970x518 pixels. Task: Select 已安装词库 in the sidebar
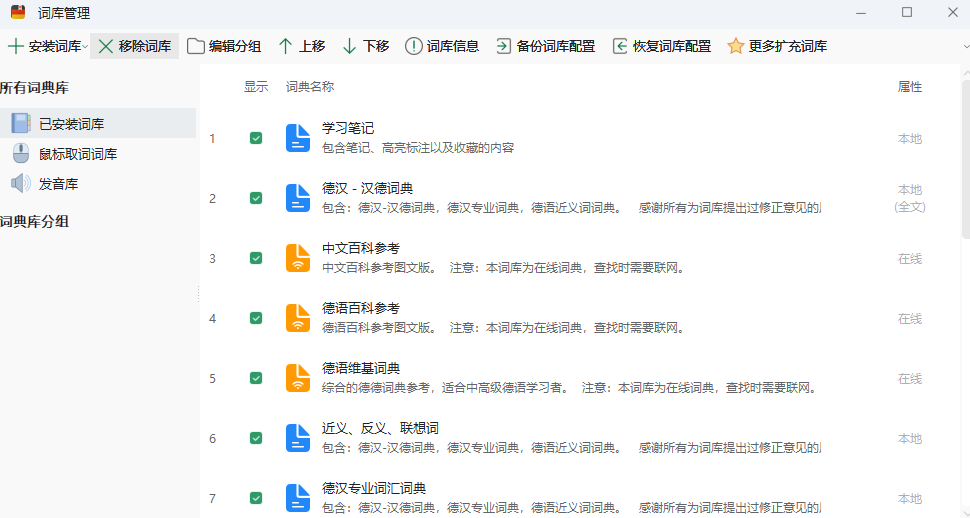(x=71, y=124)
